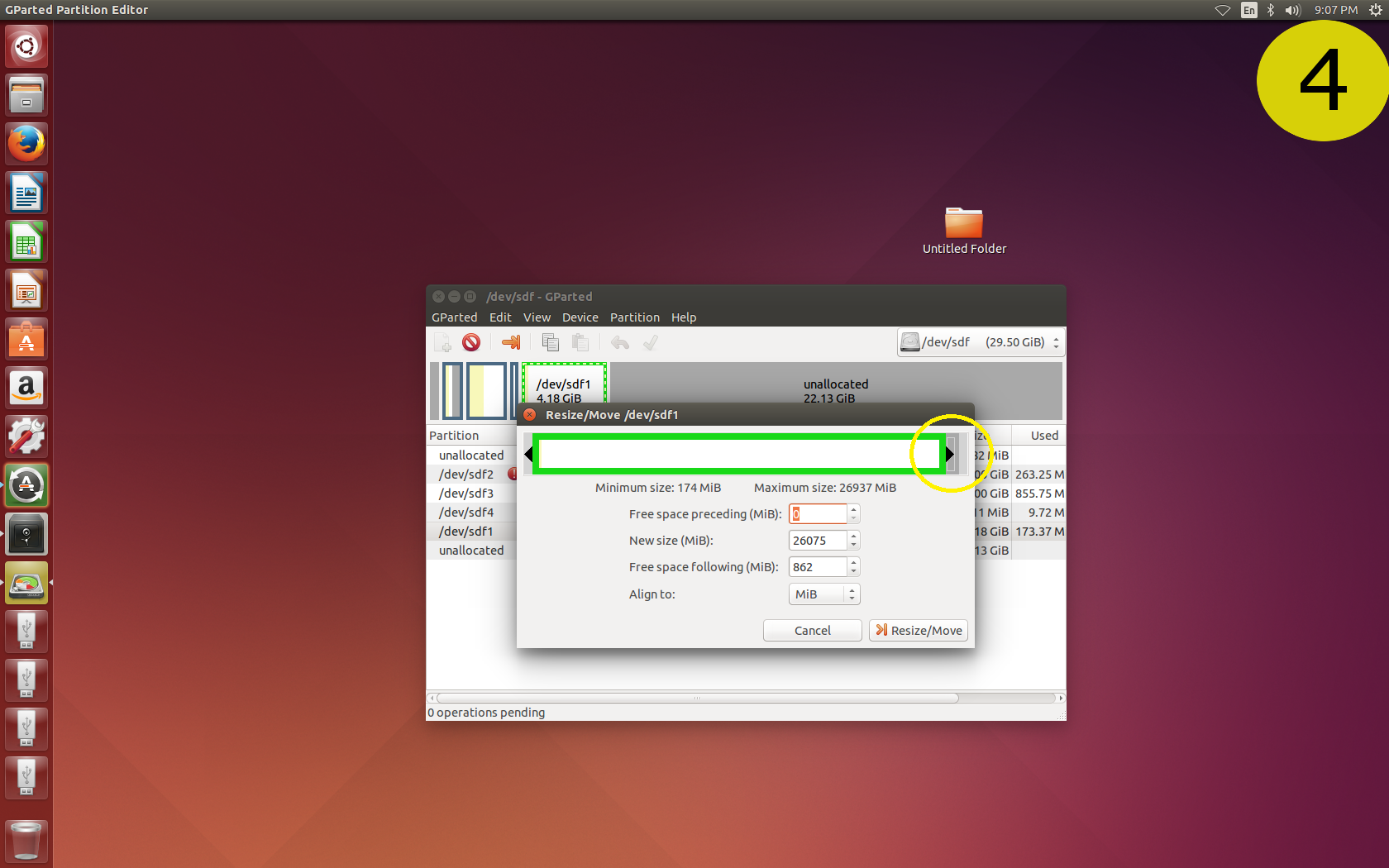Increase Free space following with up stepper

click(854, 562)
